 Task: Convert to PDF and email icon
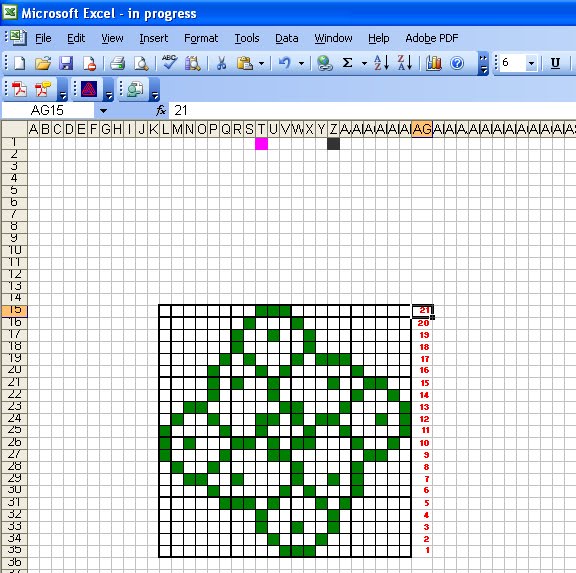tap(43, 89)
